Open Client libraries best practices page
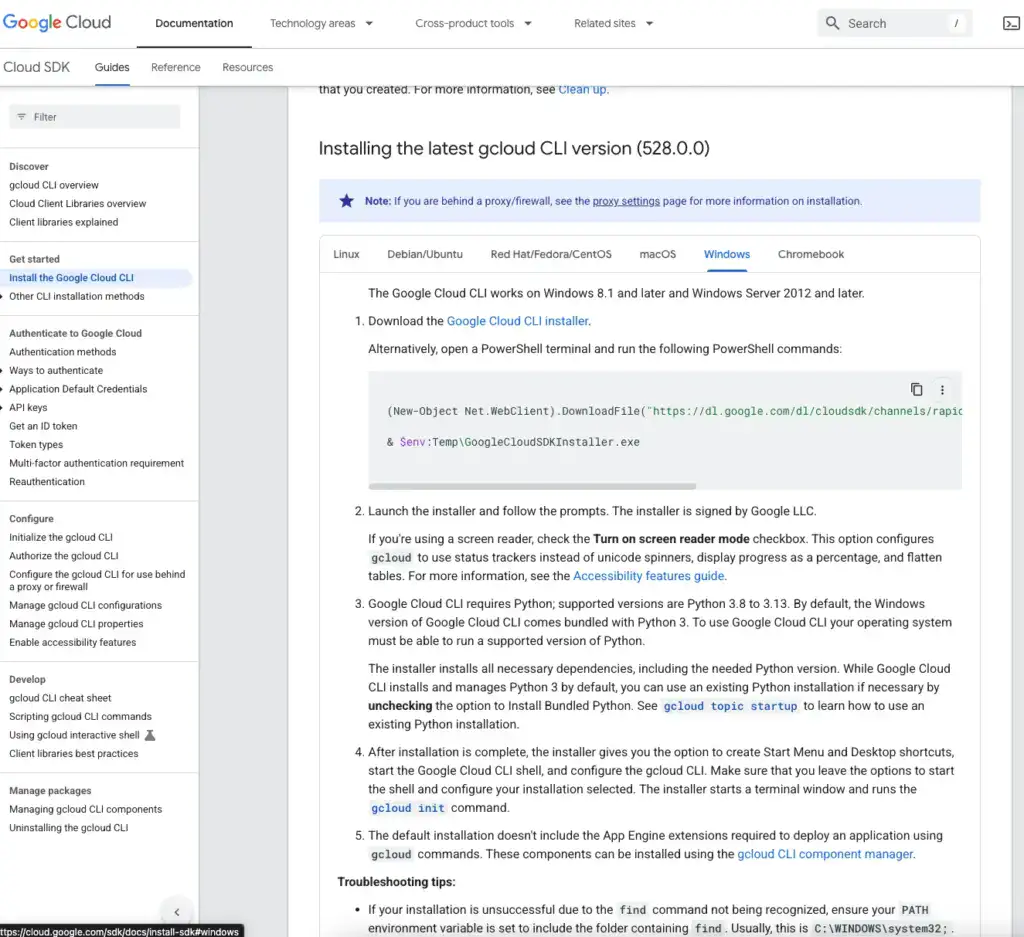The image size is (1024, 937). [73, 754]
